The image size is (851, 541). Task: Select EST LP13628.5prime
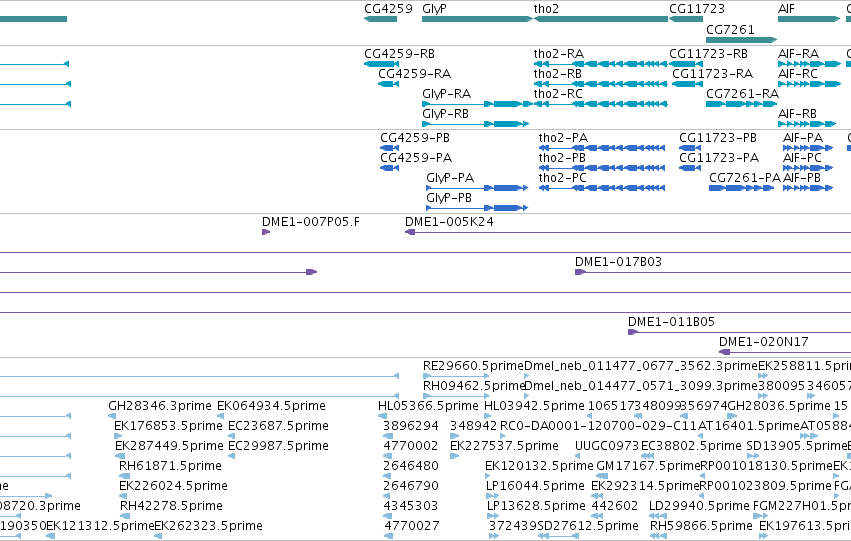(x=492, y=516)
